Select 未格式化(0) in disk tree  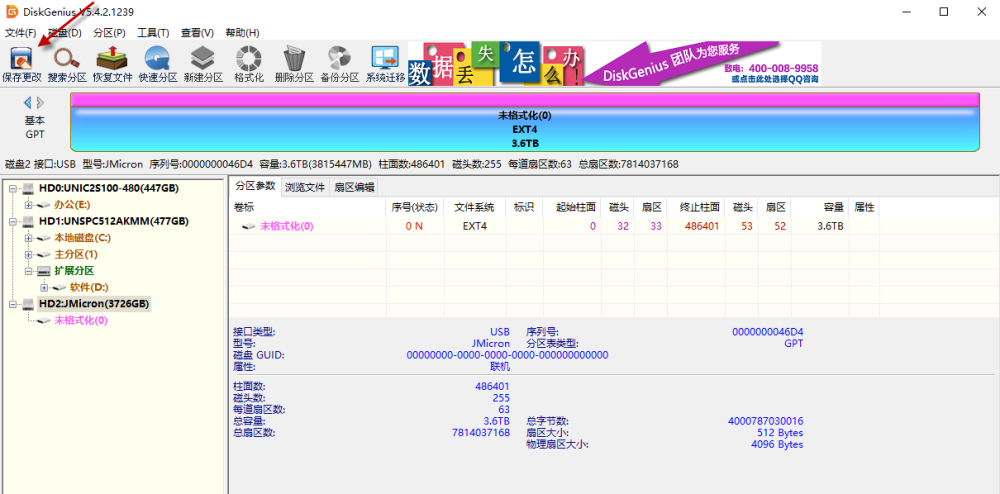pyautogui.click(x=81, y=321)
